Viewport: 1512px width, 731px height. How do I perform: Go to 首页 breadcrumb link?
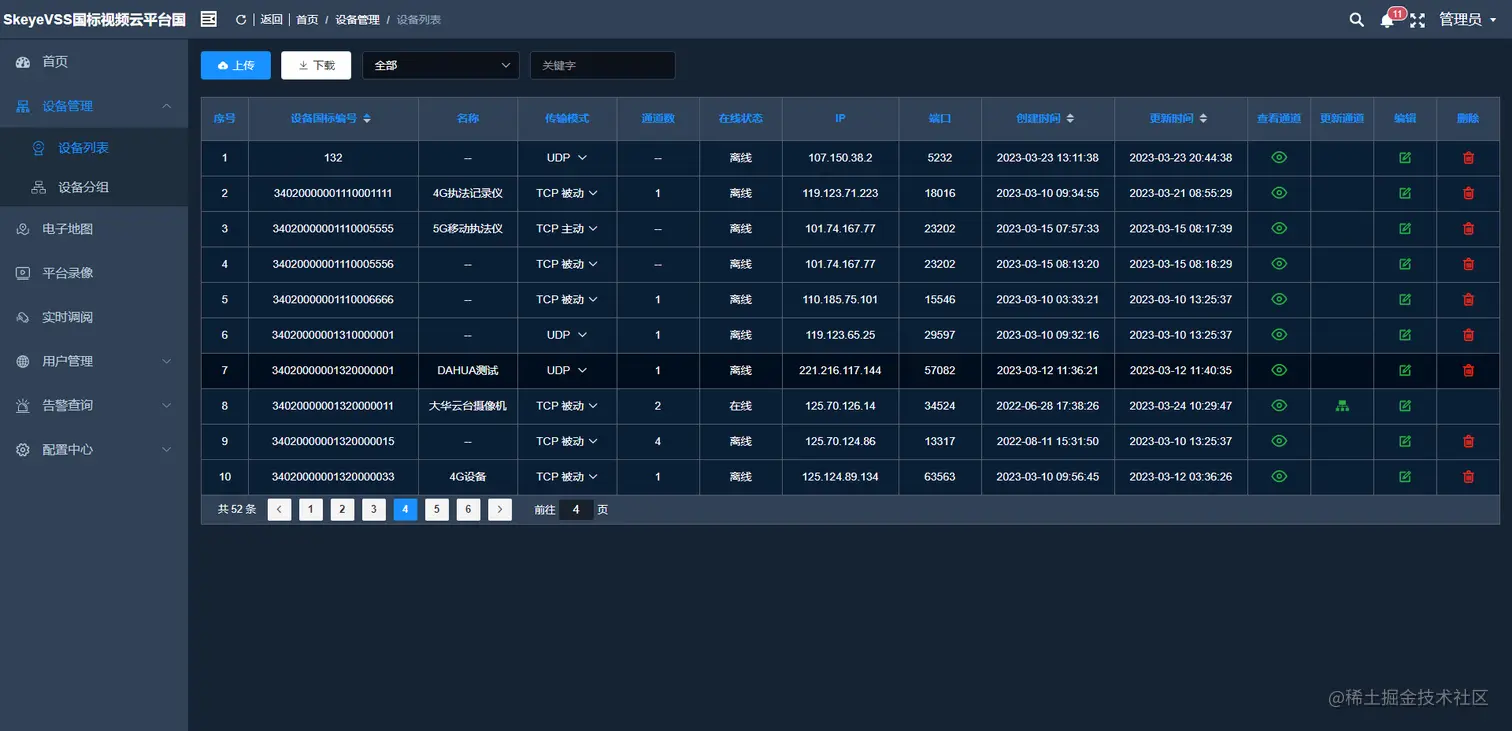[307, 20]
